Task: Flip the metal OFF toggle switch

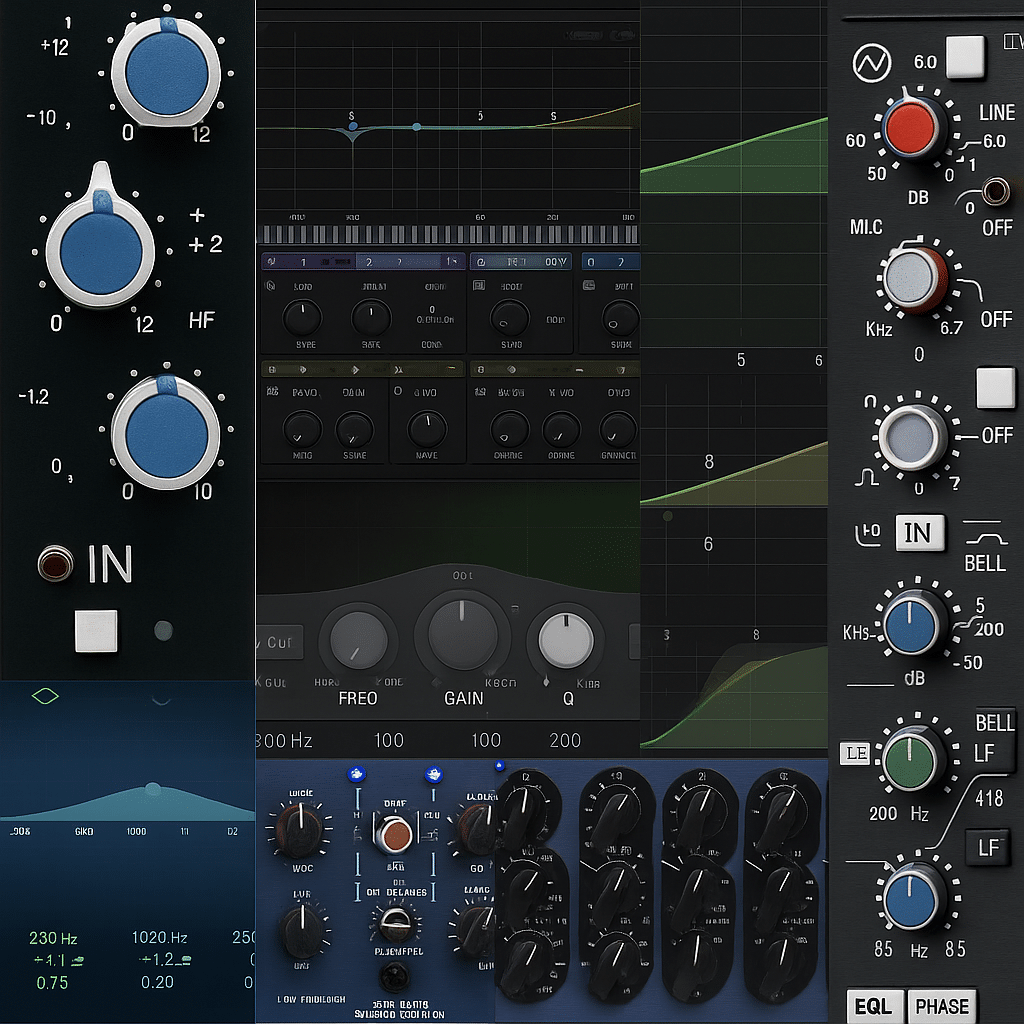Action: tap(997, 193)
